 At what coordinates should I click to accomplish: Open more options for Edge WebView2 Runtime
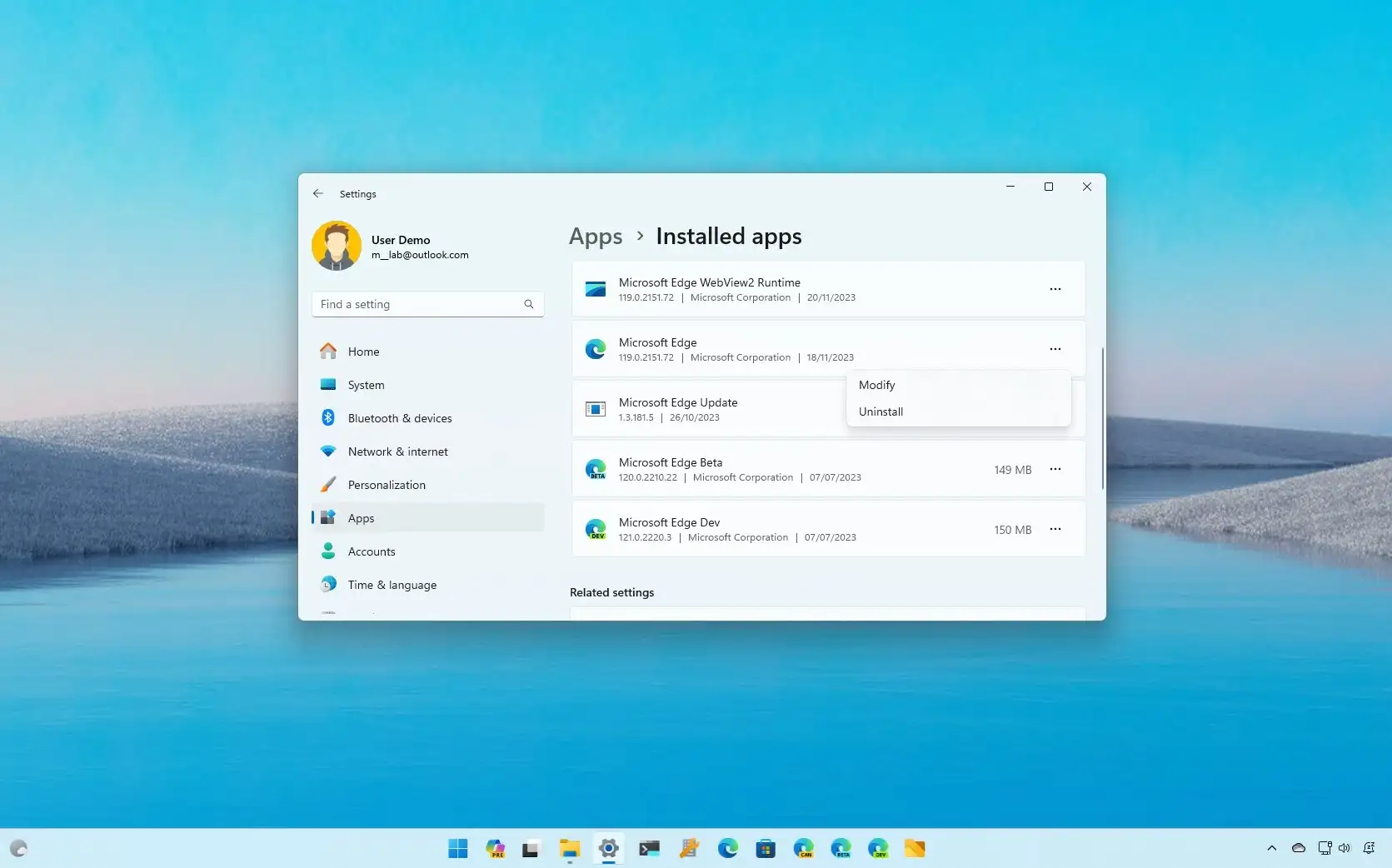[1055, 289]
